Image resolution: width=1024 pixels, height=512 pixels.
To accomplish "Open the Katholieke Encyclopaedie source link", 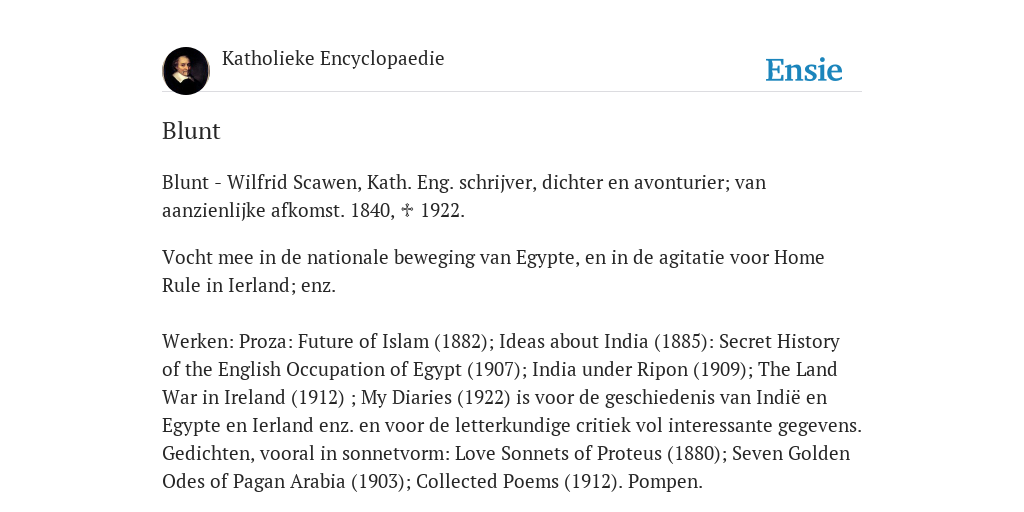I will 333,59.
